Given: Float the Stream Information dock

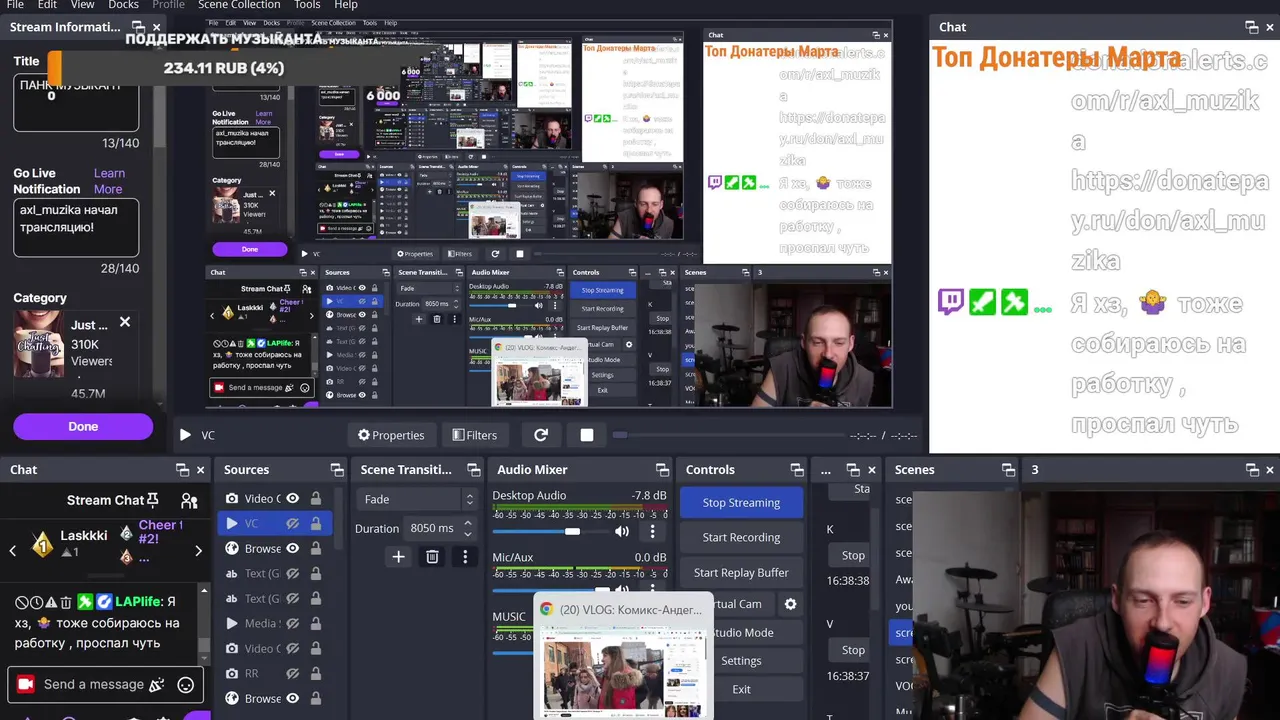Looking at the screenshot, I should point(137,27).
